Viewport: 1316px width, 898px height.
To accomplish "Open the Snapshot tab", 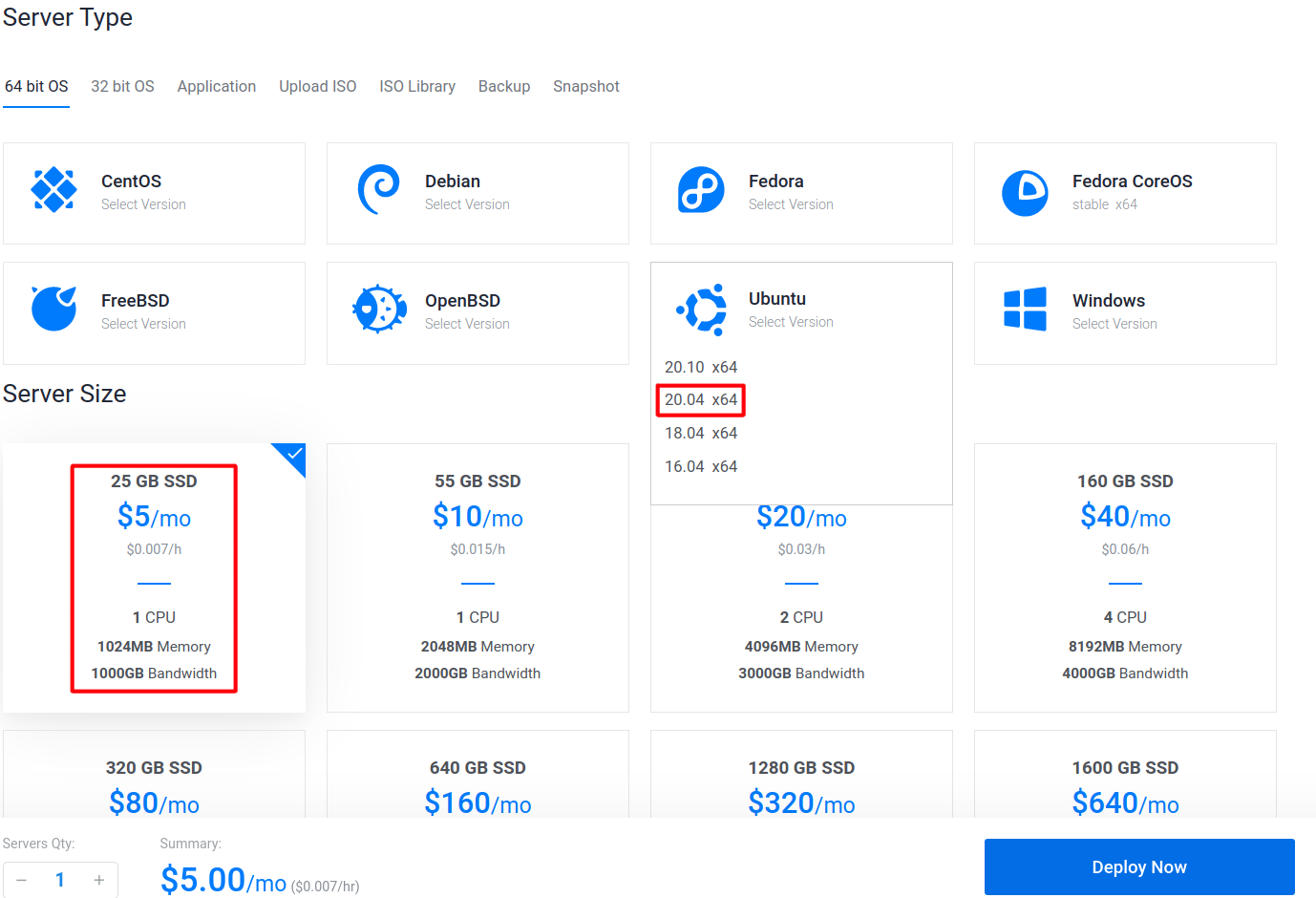I will point(586,86).
